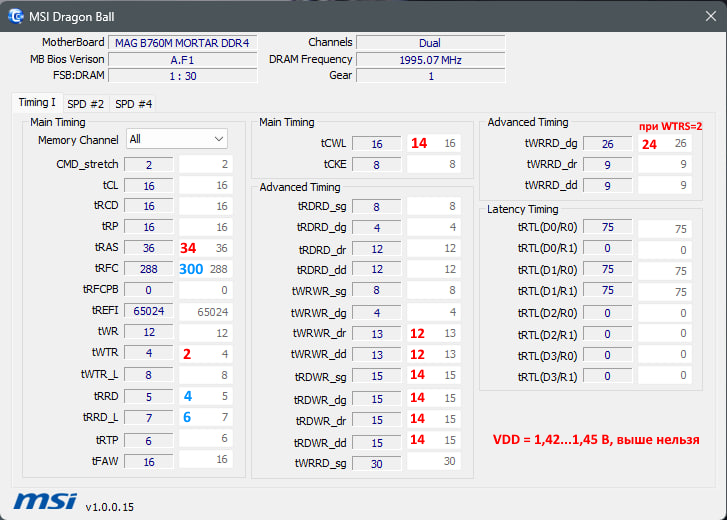Select the tRCD value box
727x520 pixels.
[148, 206]
